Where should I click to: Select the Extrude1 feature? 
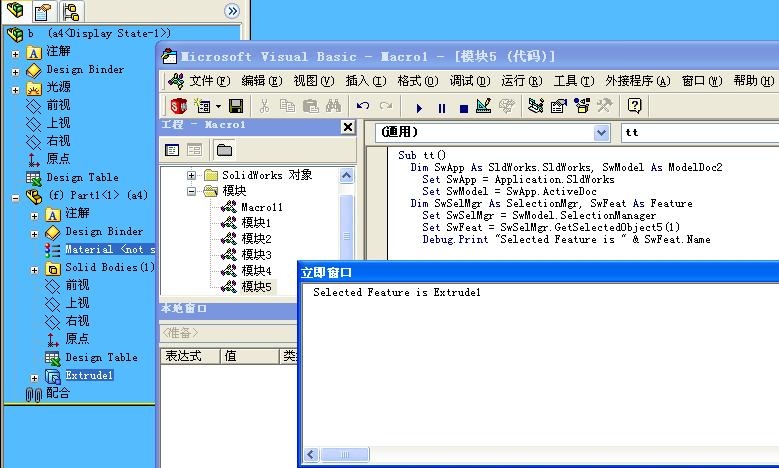[89, 375]
